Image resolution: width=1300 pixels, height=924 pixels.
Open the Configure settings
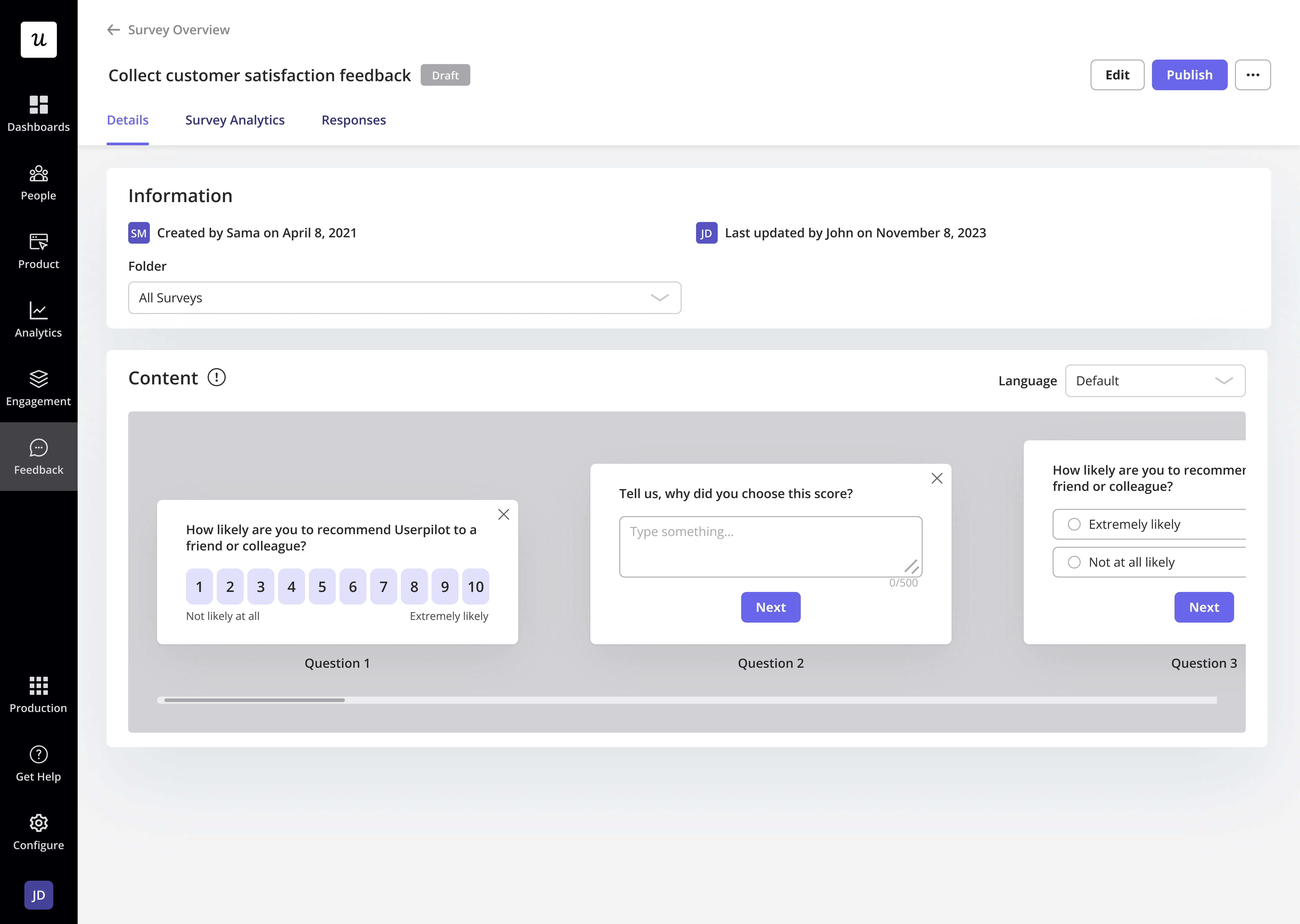[39, 832]
